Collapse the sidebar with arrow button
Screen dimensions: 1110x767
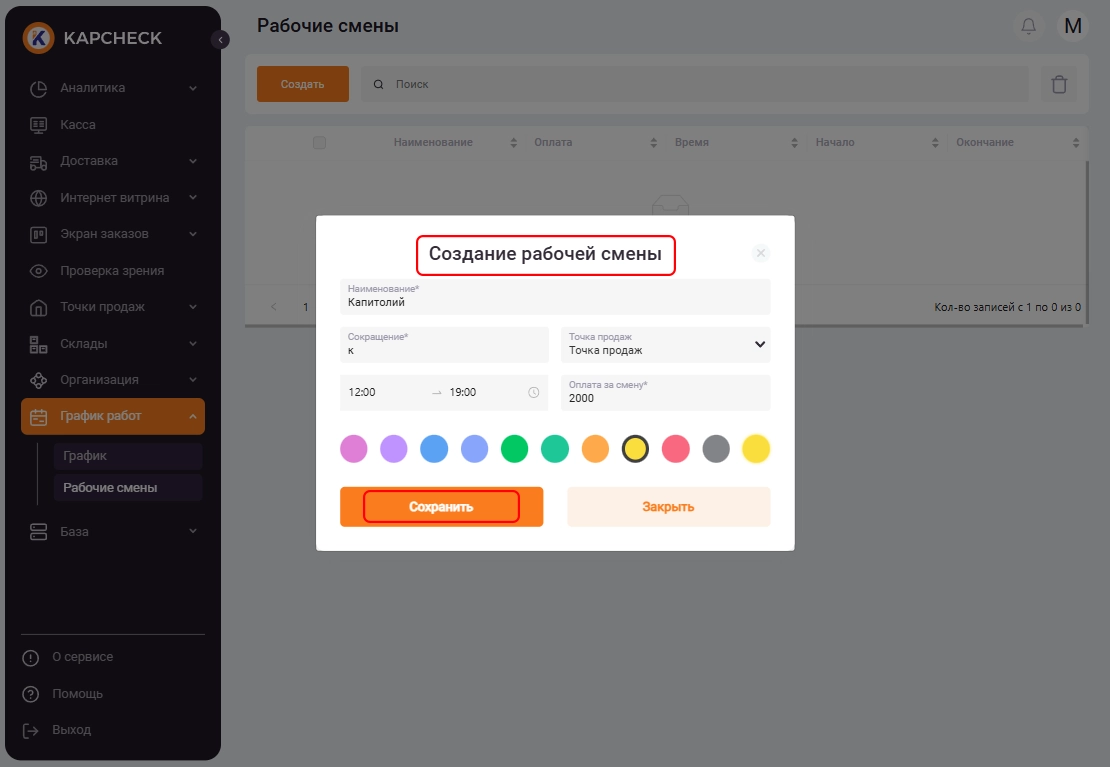(221, 40)
